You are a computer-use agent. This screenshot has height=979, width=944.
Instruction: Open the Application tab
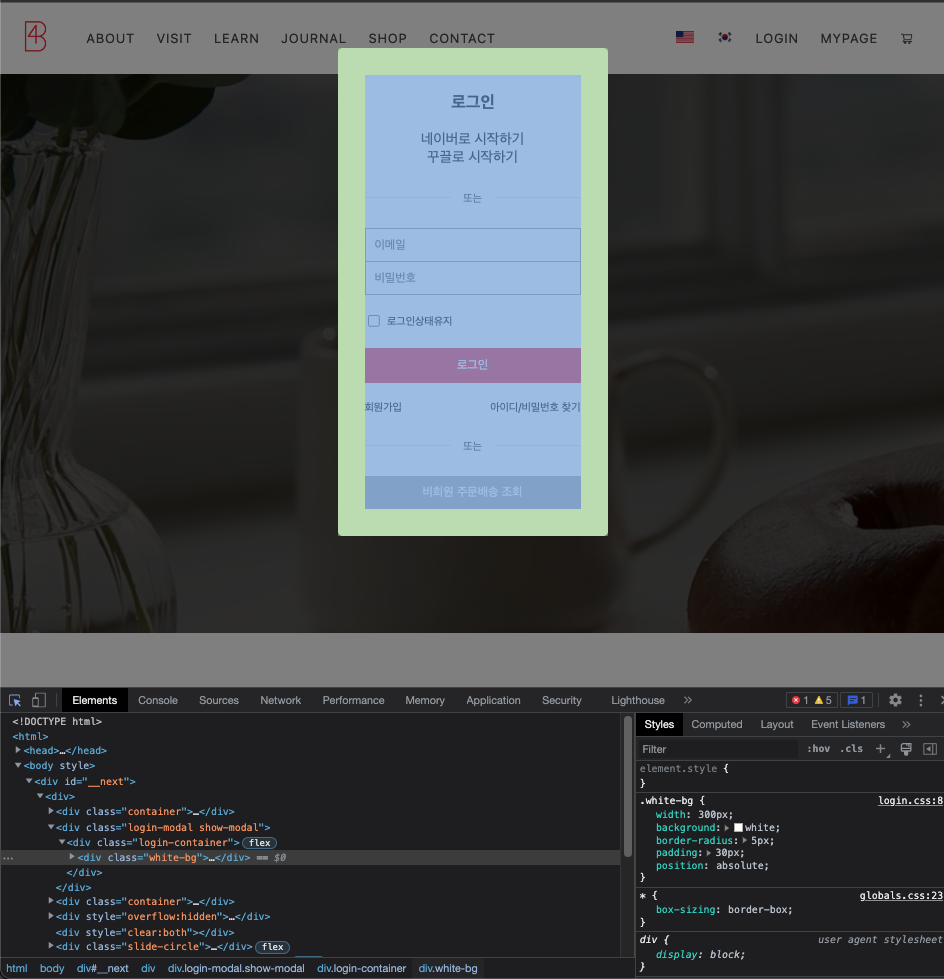point(493,701)
